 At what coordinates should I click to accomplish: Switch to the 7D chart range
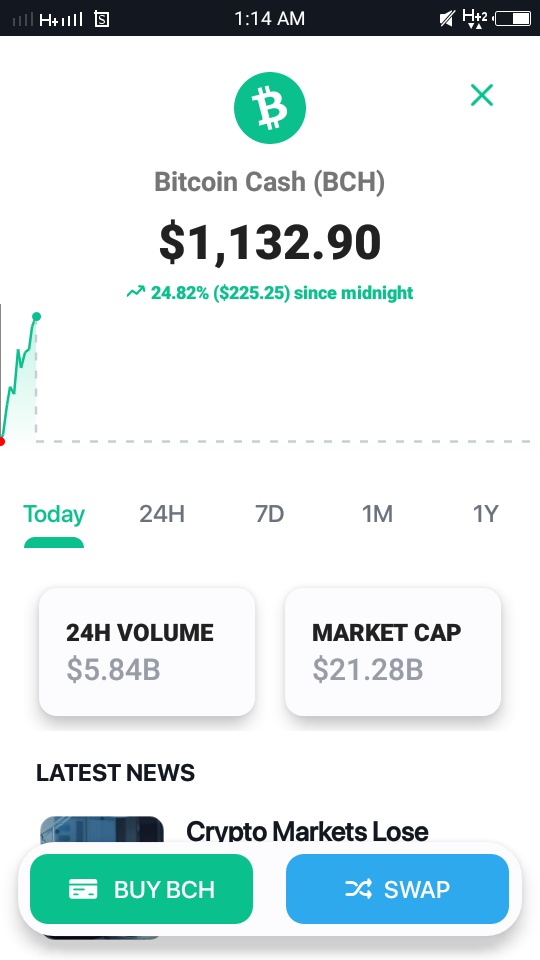pos(269,514)
